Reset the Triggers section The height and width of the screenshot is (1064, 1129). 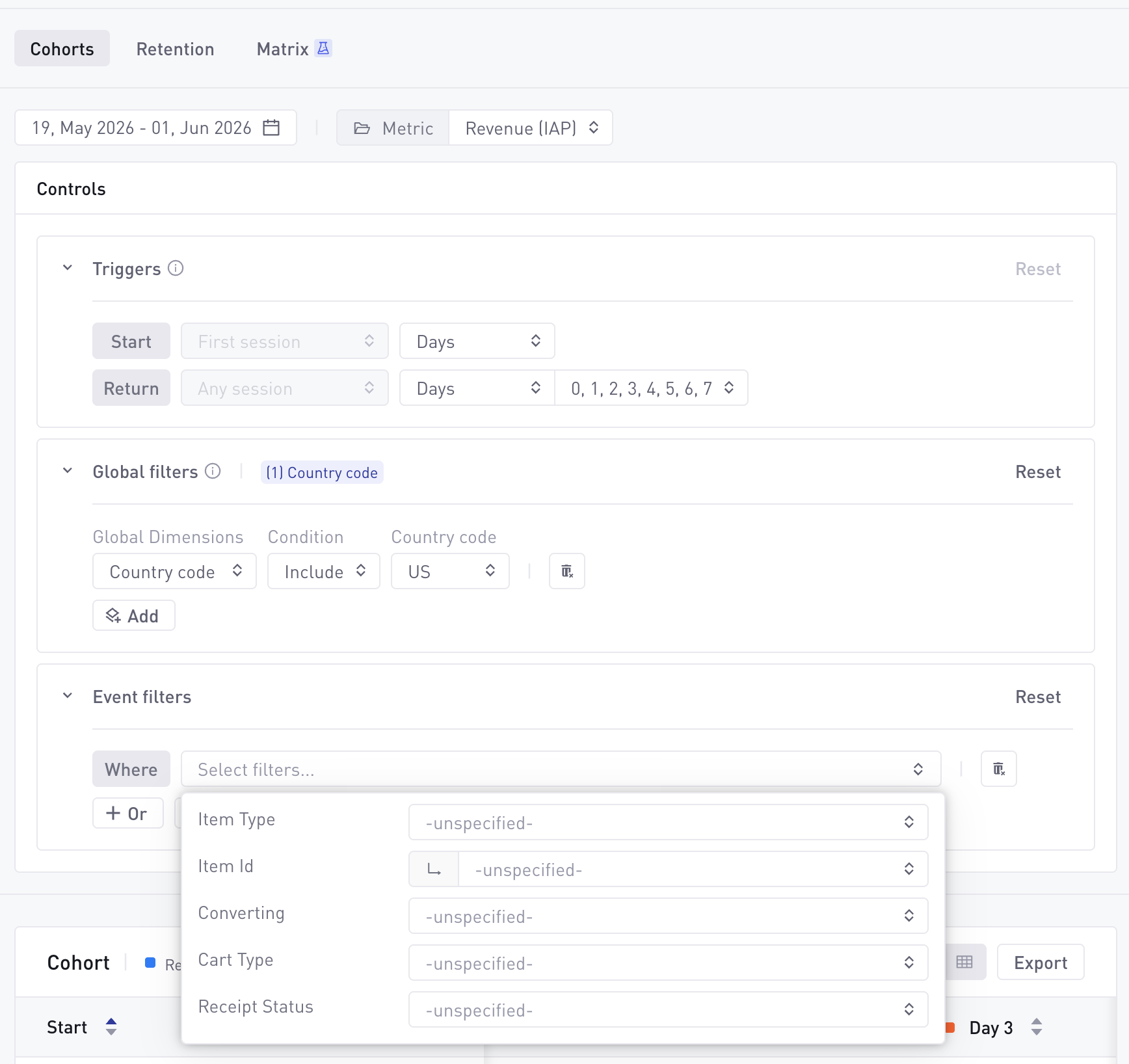point(1038,269)
